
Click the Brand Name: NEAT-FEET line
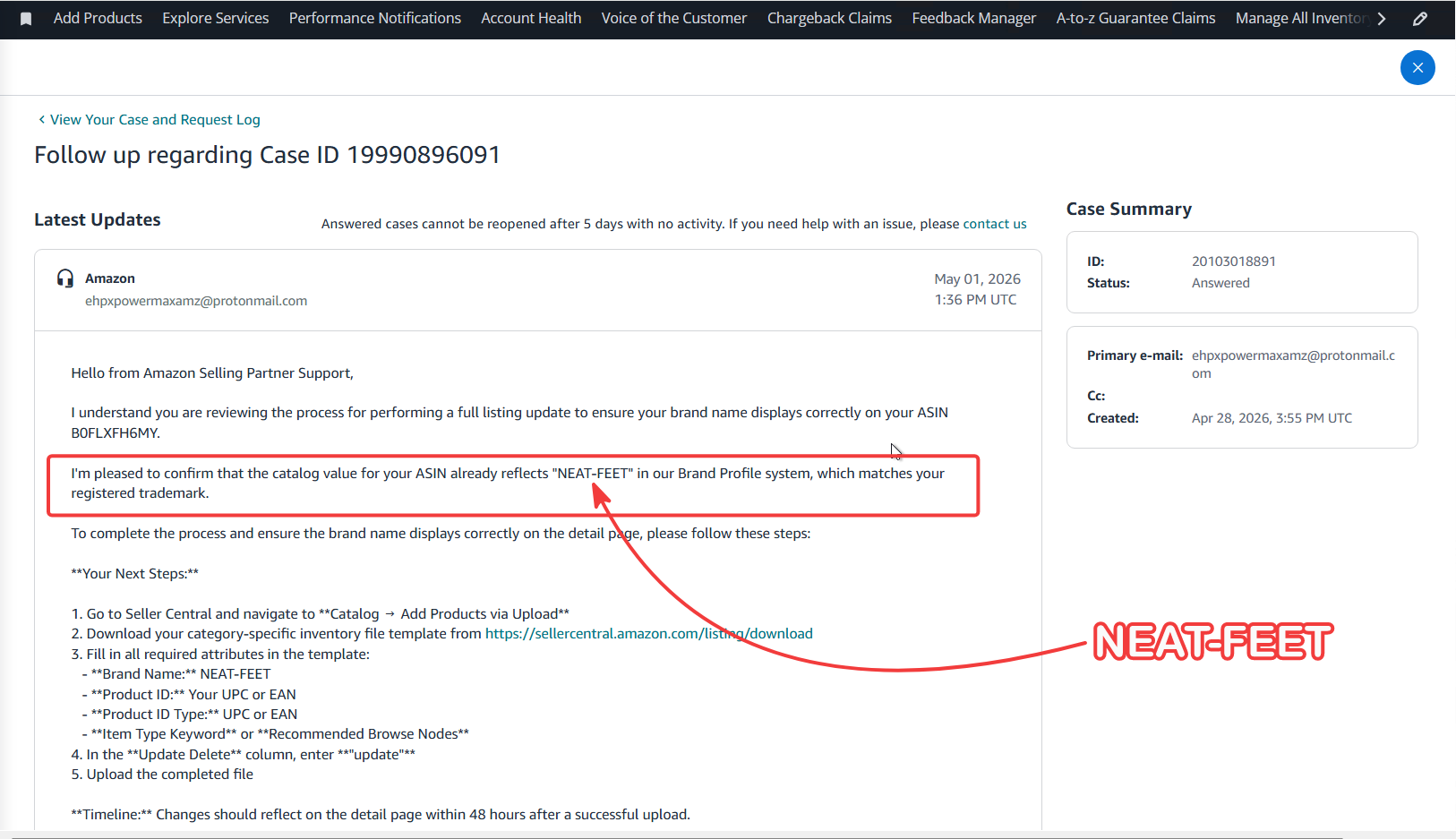tap(176, 674)
